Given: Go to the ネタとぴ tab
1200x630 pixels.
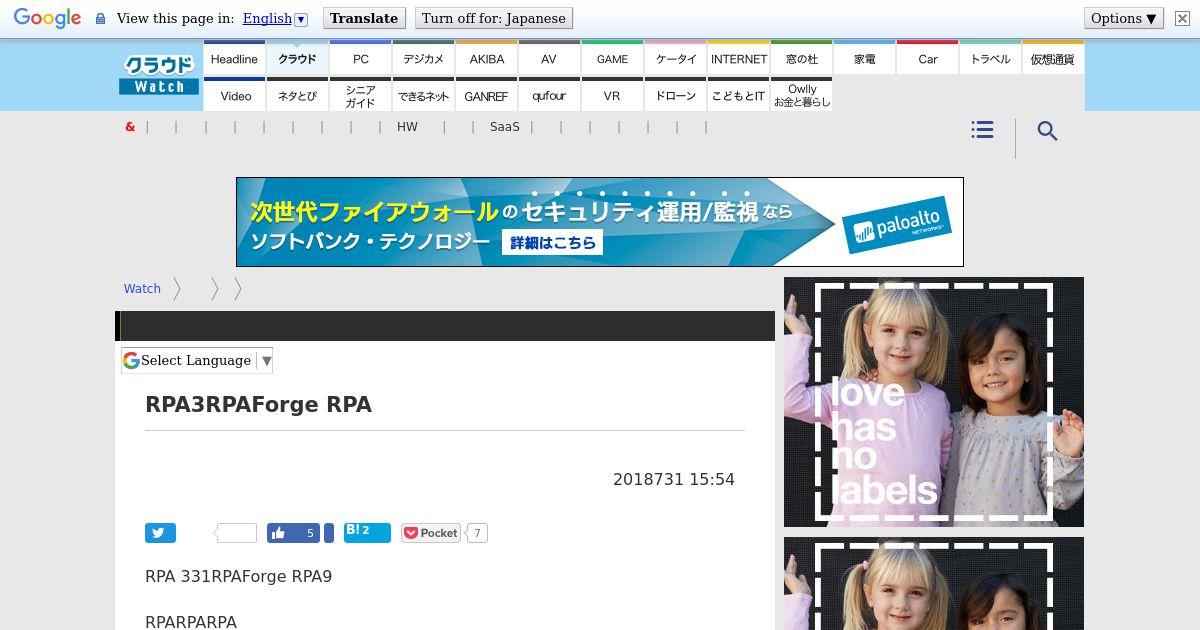Looking at the screenshot, I should (298, 95).
